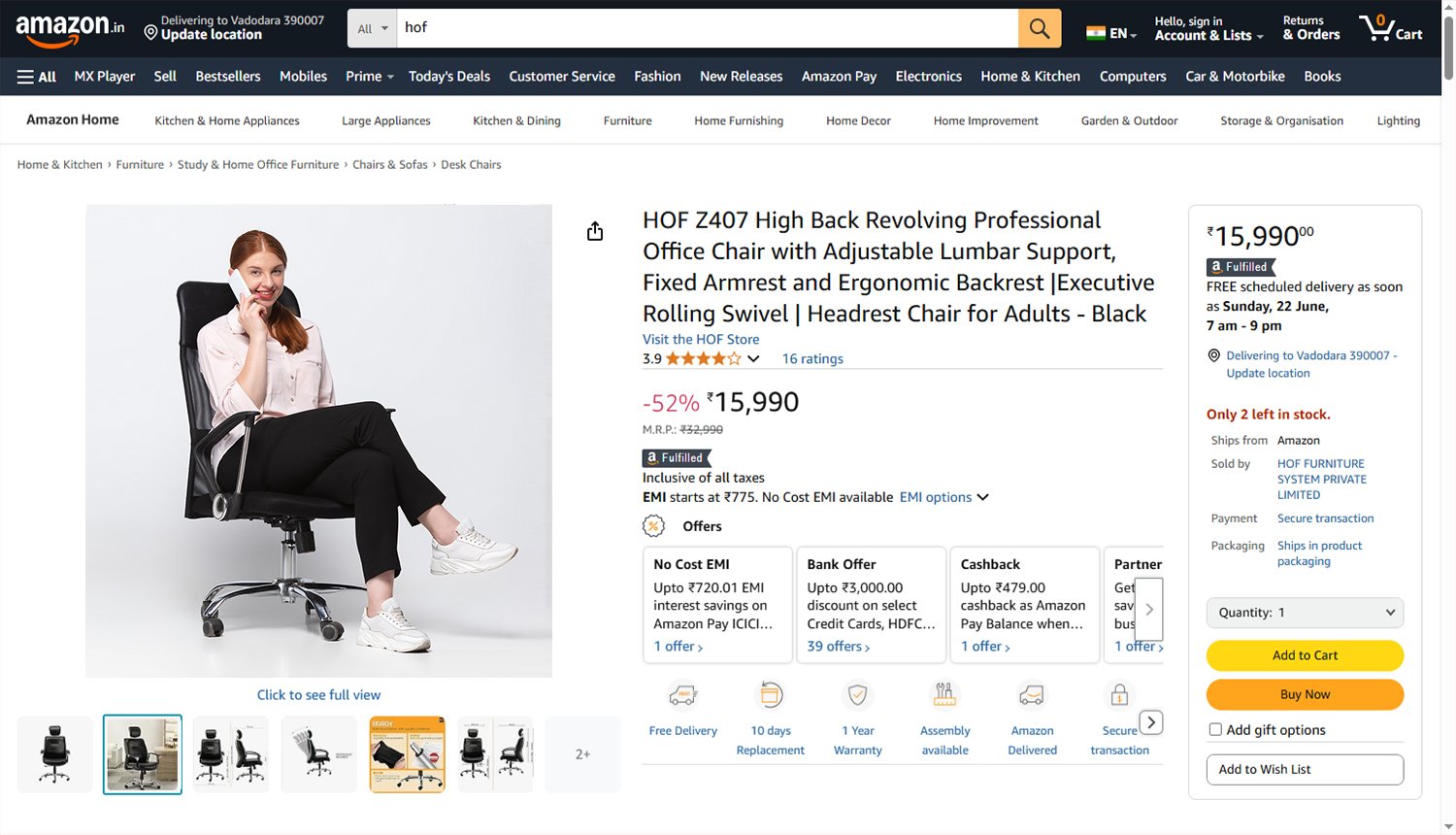
Task: Click the share icon beside product title
Action: tap(595, 231)
